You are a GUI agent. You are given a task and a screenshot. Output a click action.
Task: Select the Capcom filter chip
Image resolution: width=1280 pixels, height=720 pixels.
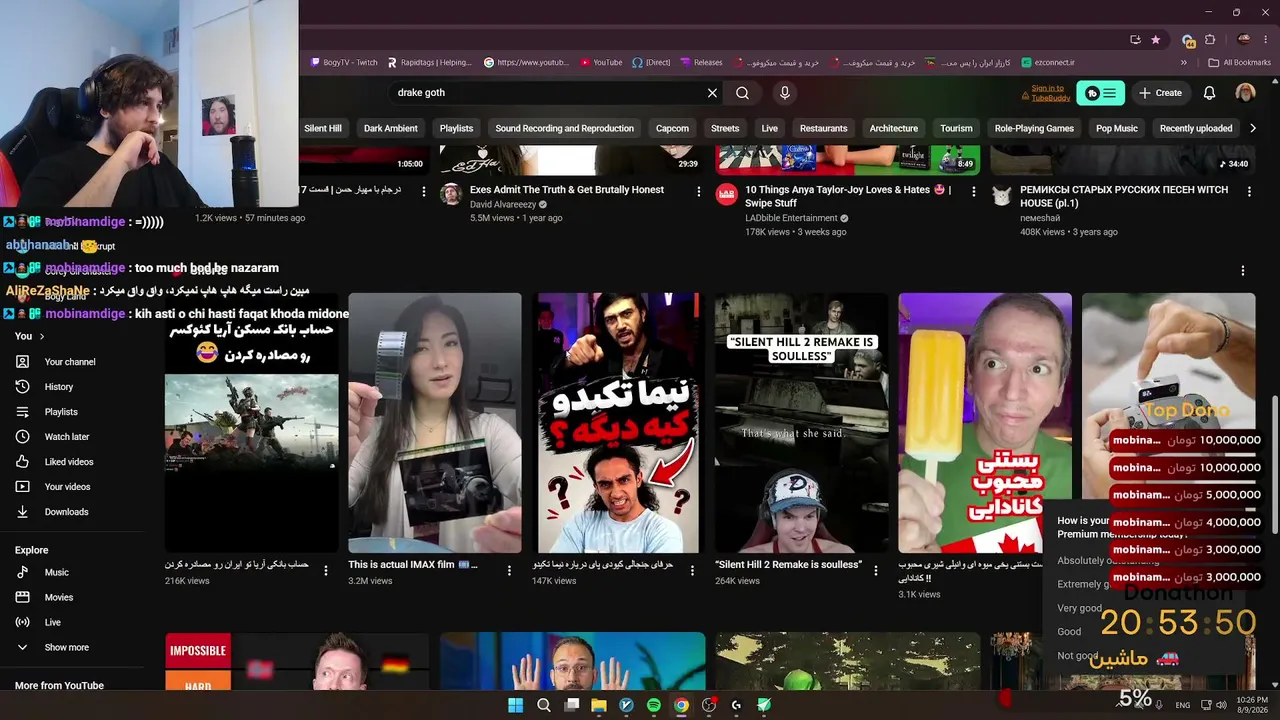click(x=672, y=128)
